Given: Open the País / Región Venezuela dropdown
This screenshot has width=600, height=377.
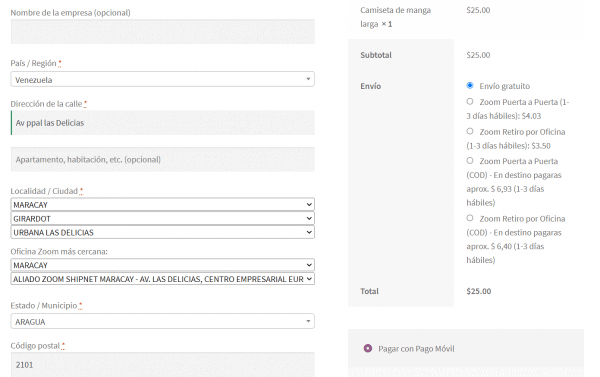Looking at the screenshot, I should click(x=163, y=79).
